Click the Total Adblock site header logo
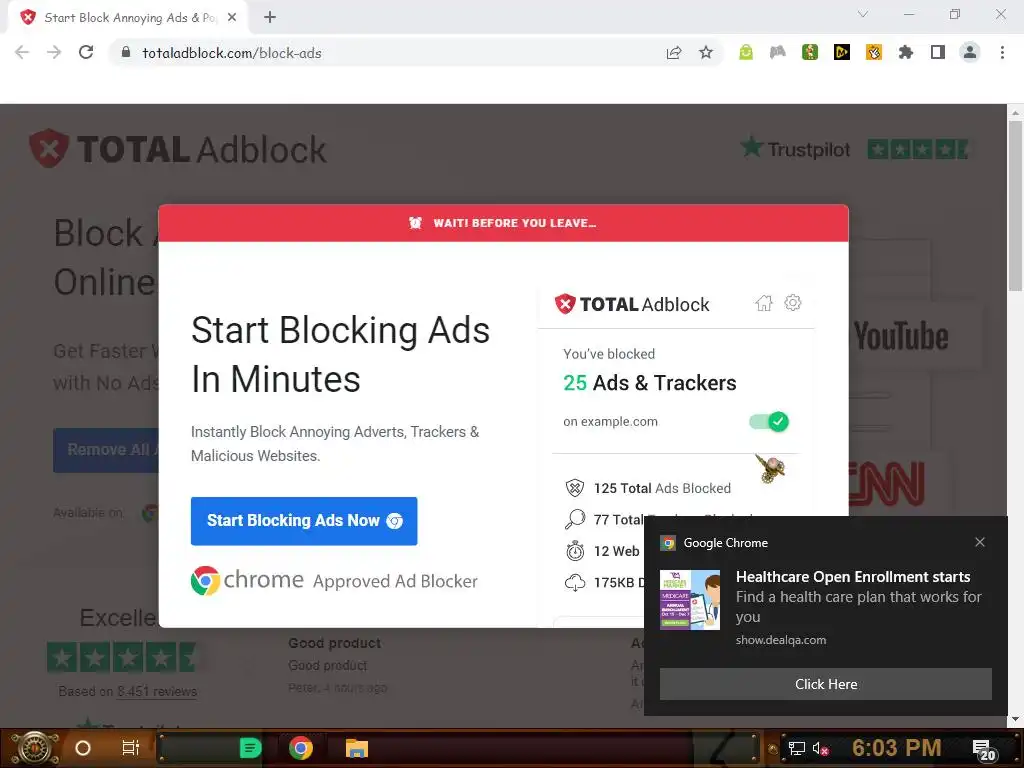Viewport: 1024px width, 768px height. tap(178, 149)
